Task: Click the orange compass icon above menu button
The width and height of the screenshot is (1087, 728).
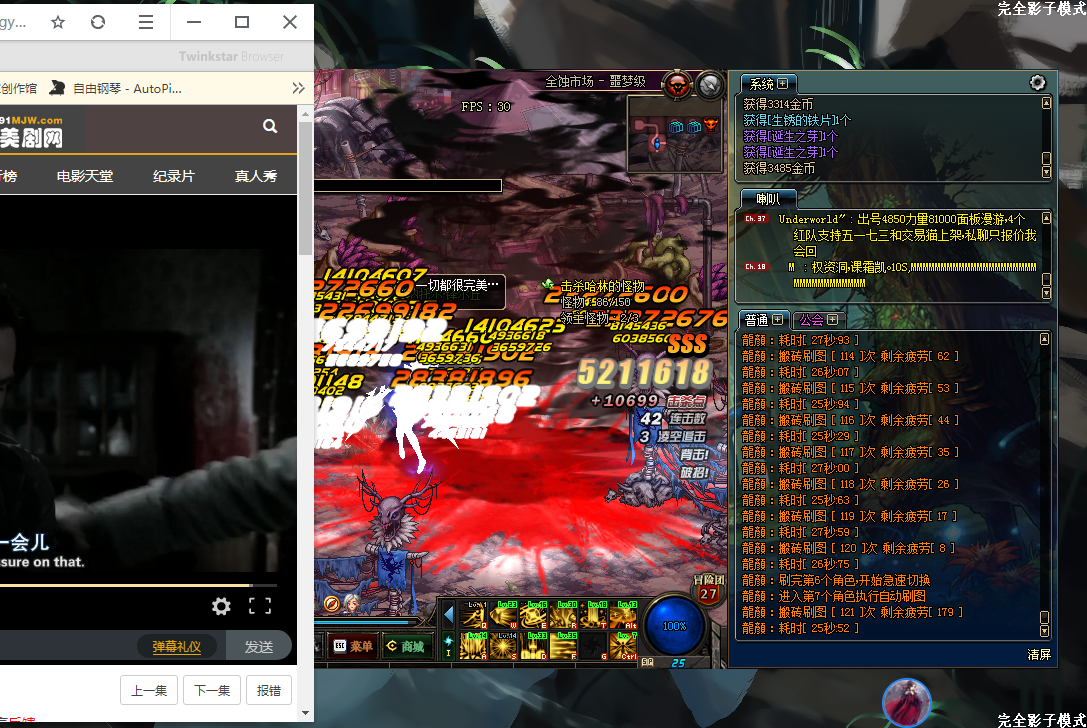Action: [332, 604]
